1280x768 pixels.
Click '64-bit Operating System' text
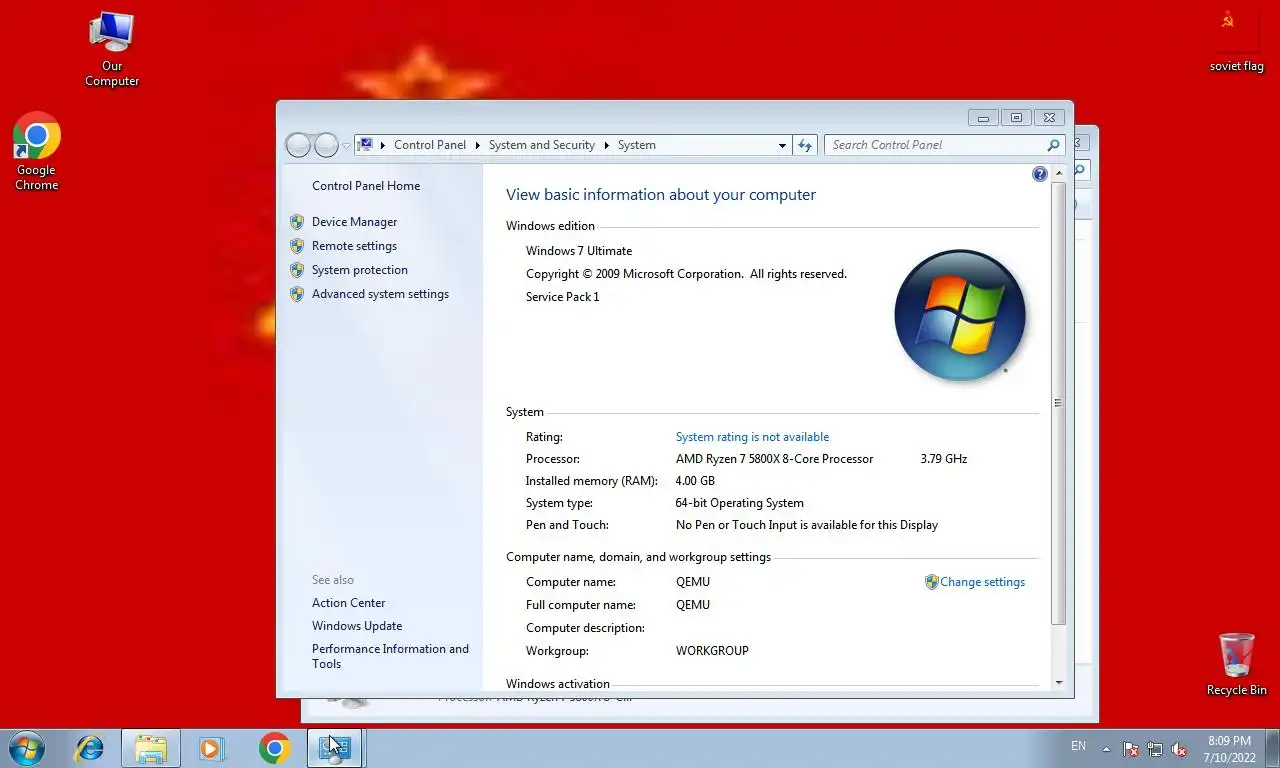pos(739,503)
